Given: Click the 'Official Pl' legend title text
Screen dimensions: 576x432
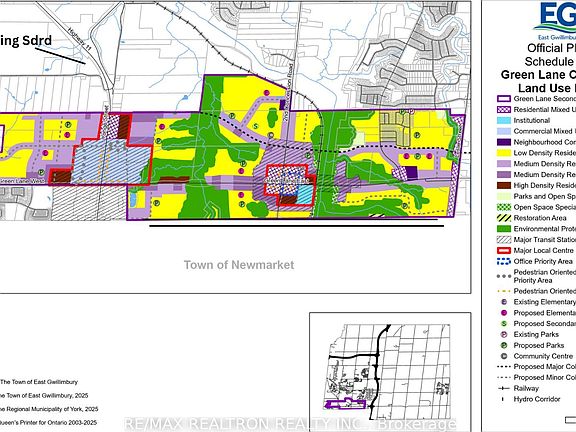Looking at the screenshot, I should pyautogui.click(x=551, y=48).
